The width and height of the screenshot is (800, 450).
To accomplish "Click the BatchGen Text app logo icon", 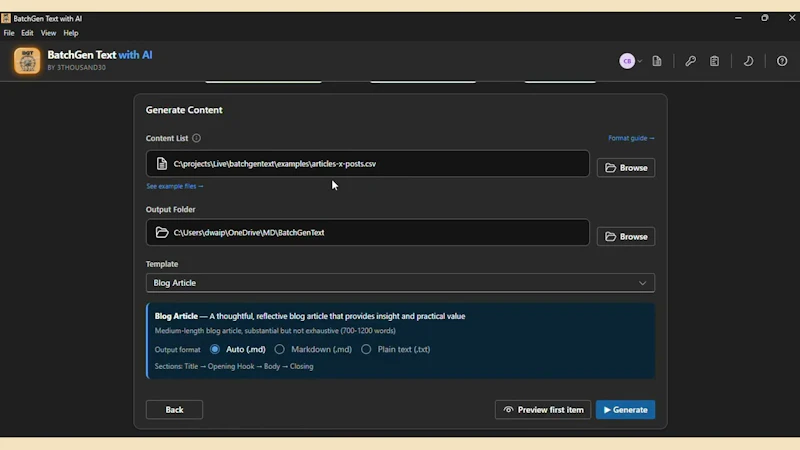I will coord(27,61).
